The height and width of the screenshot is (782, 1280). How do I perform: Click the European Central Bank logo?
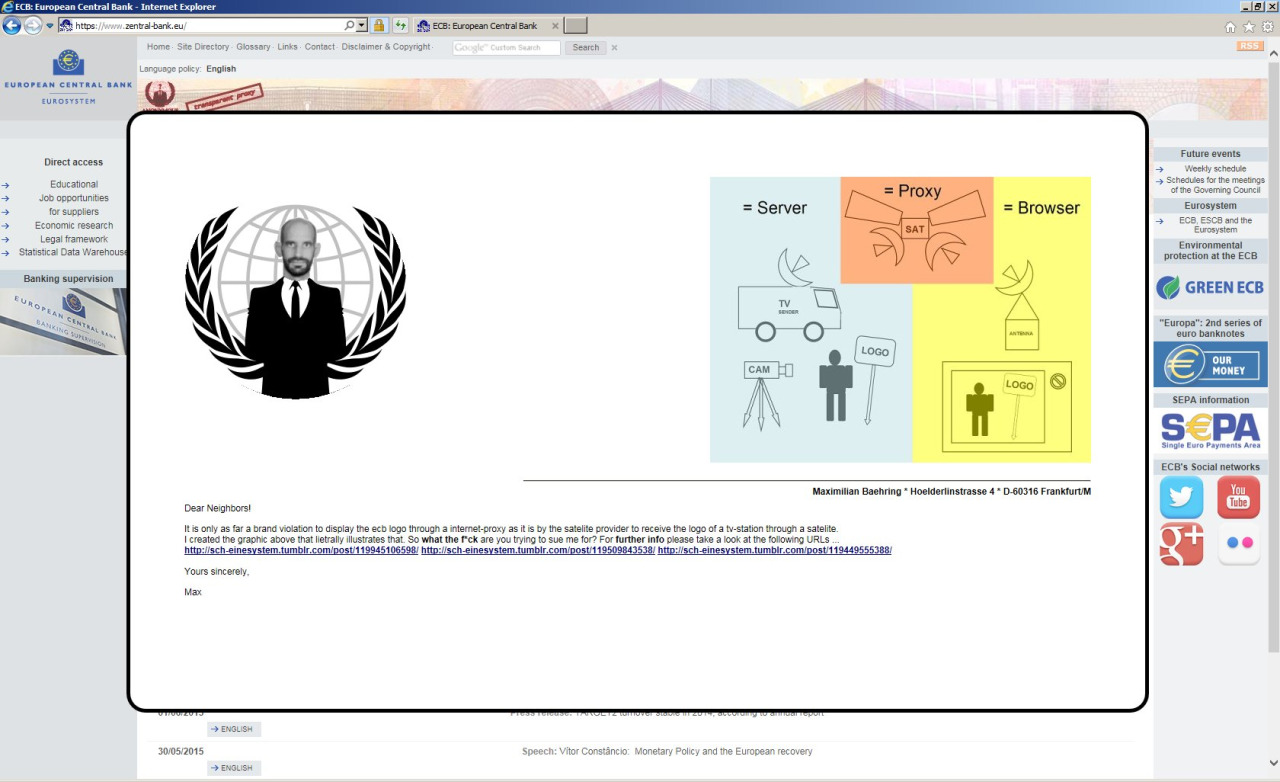click(x=68, y=77)
